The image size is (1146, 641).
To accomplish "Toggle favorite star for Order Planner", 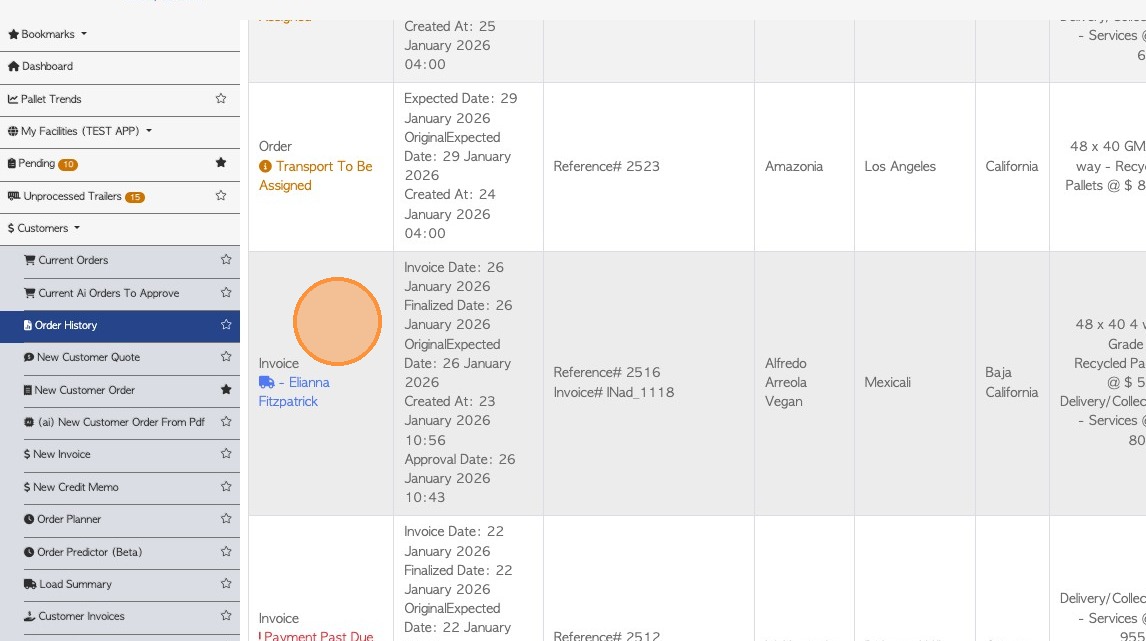I will coord(226,519).
